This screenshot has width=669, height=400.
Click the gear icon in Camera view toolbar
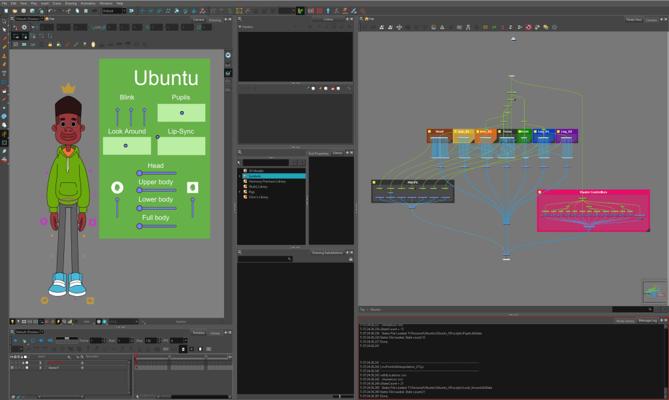24,27
